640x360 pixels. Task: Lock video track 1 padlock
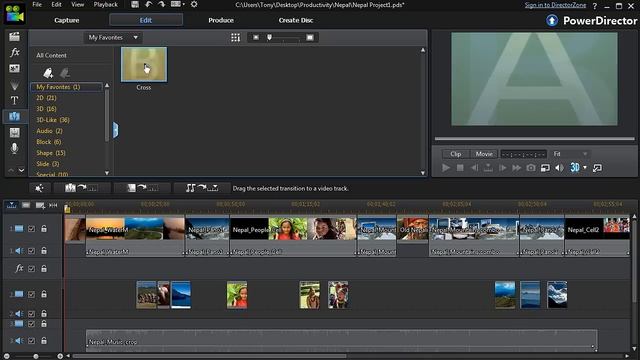pos(44,229)
